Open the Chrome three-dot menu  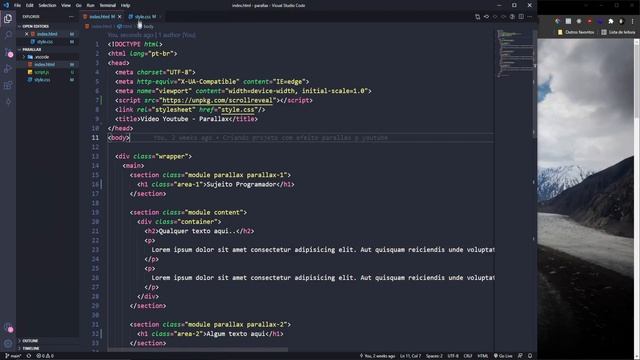[633, 21]
